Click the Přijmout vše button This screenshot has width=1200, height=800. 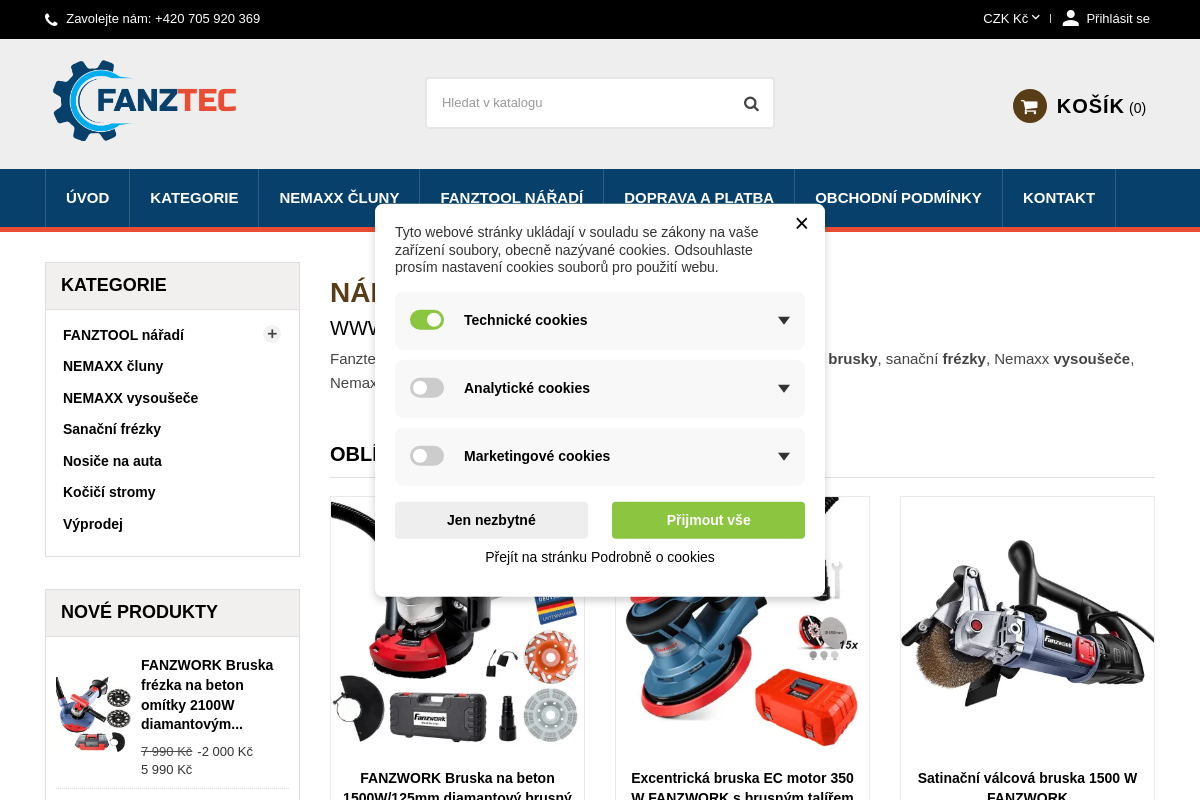coord(708,520)
